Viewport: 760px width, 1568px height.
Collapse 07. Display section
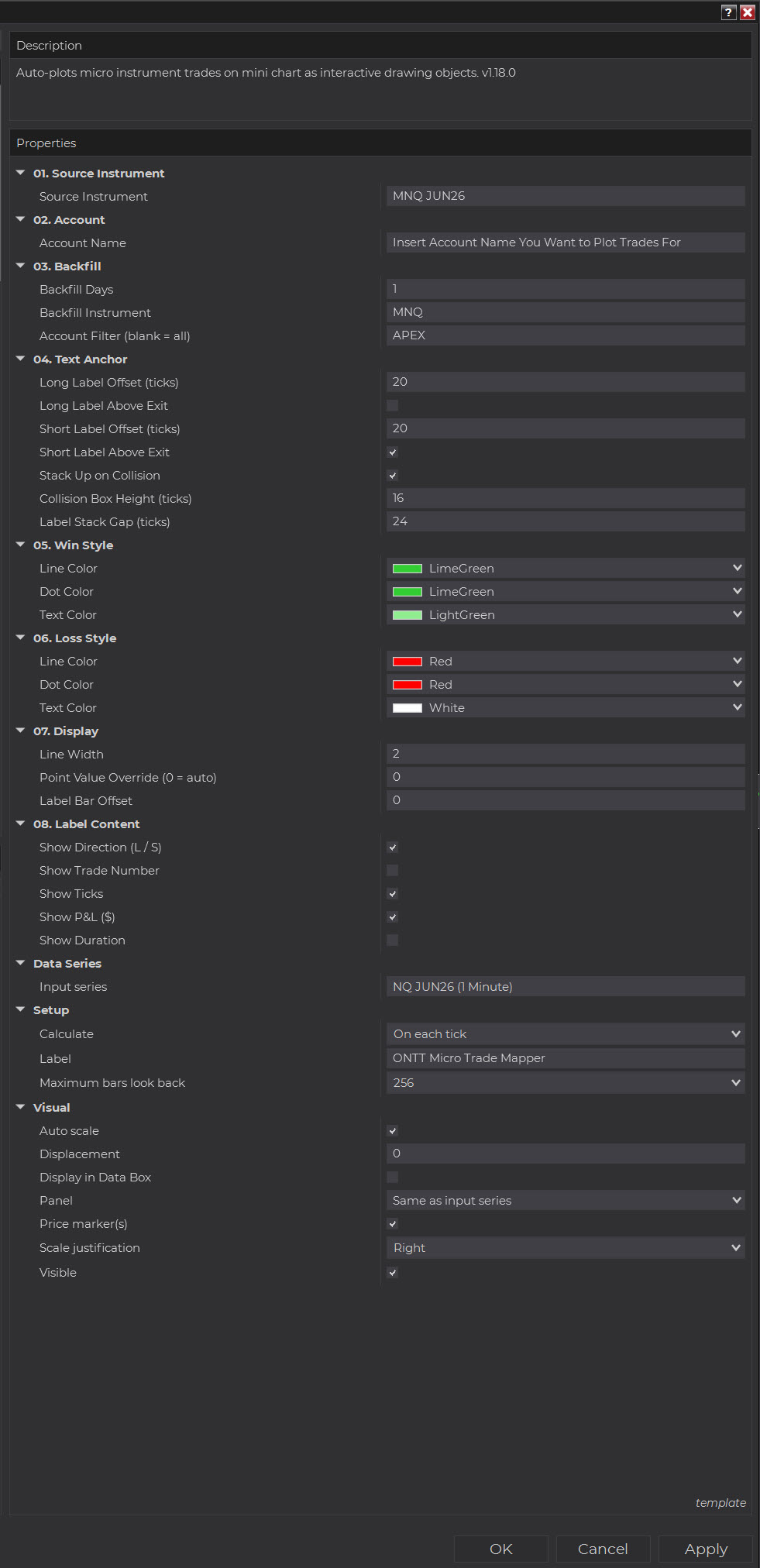(x=21, y=731)
